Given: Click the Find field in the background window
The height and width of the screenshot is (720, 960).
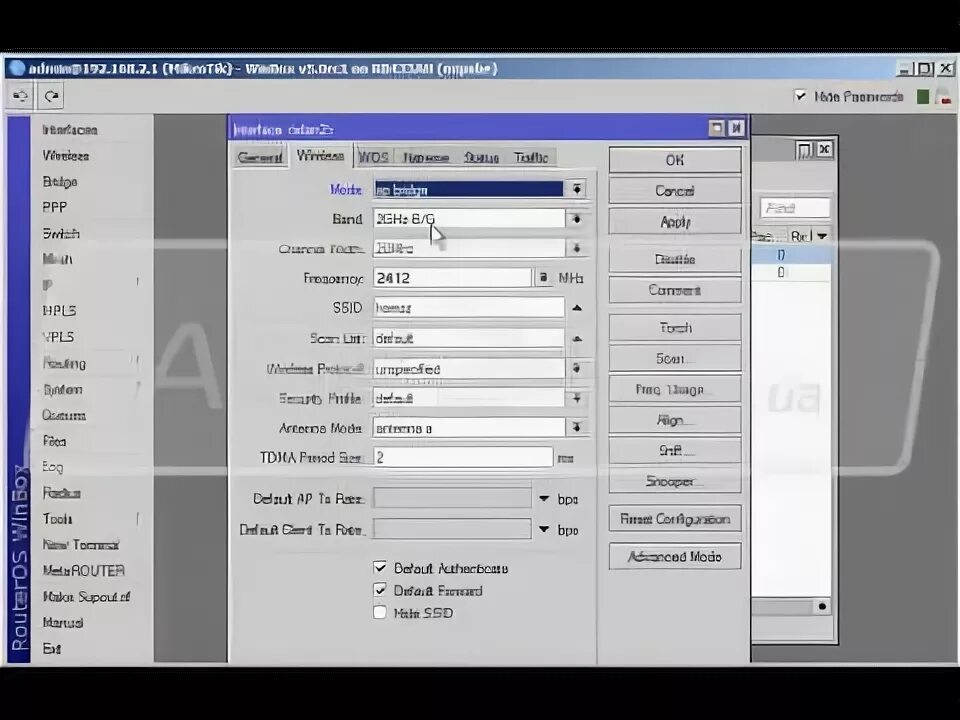Looking at the screenshot, I should tap(795, 208).
